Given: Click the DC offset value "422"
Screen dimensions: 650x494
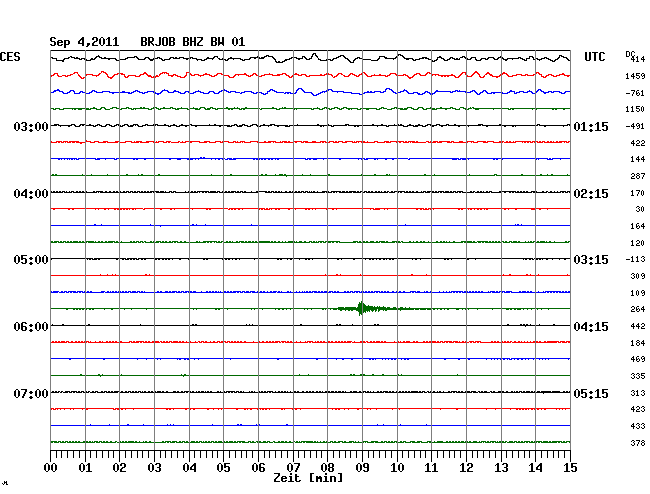Looking at the screenshot, I should point(638,143).
